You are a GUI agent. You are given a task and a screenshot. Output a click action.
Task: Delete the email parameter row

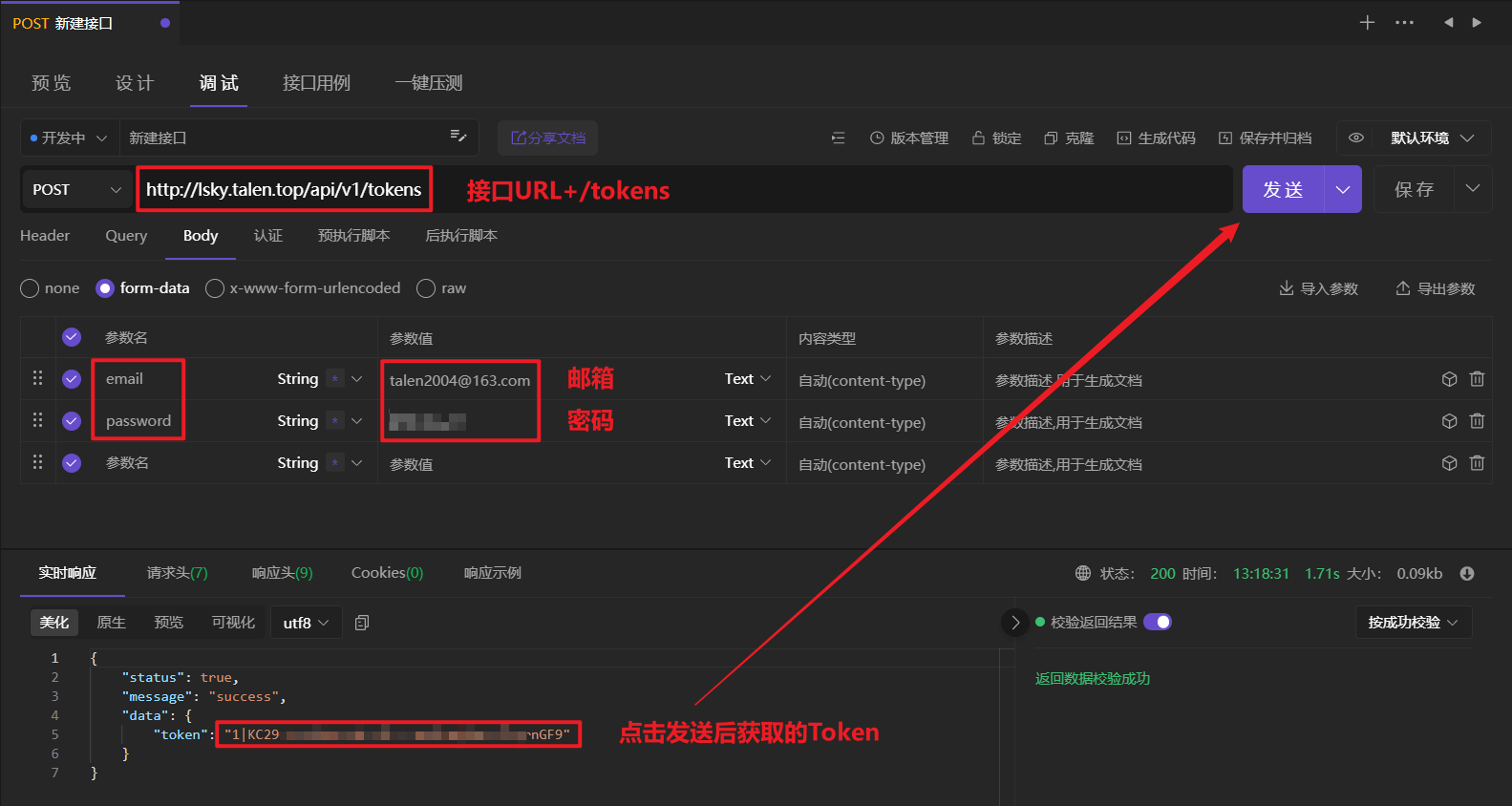click(1477, 379)
